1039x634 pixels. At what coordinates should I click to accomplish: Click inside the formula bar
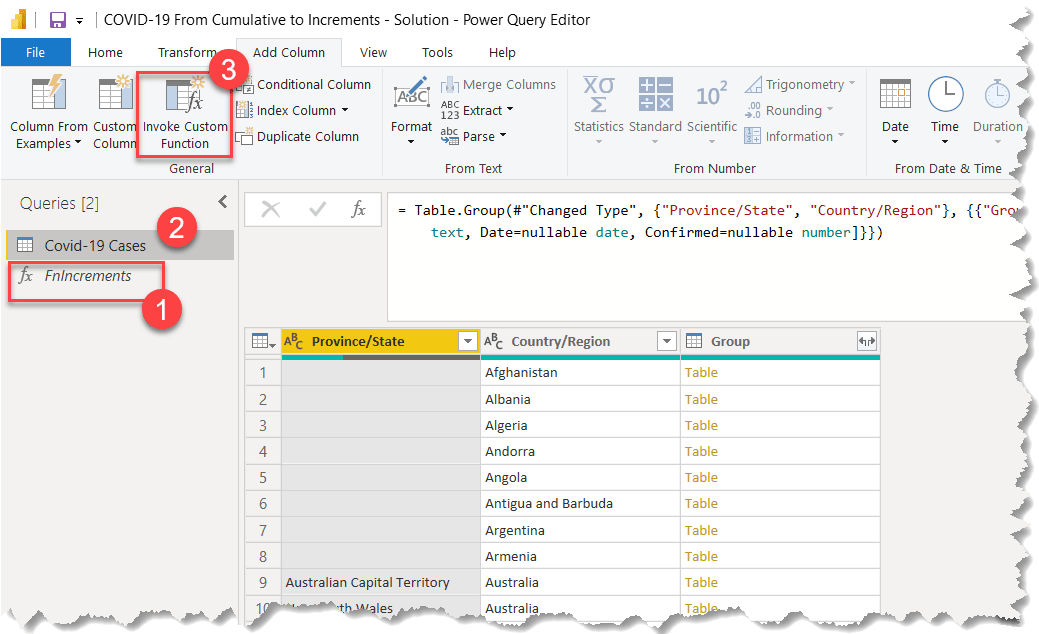(x=702, y=256)
